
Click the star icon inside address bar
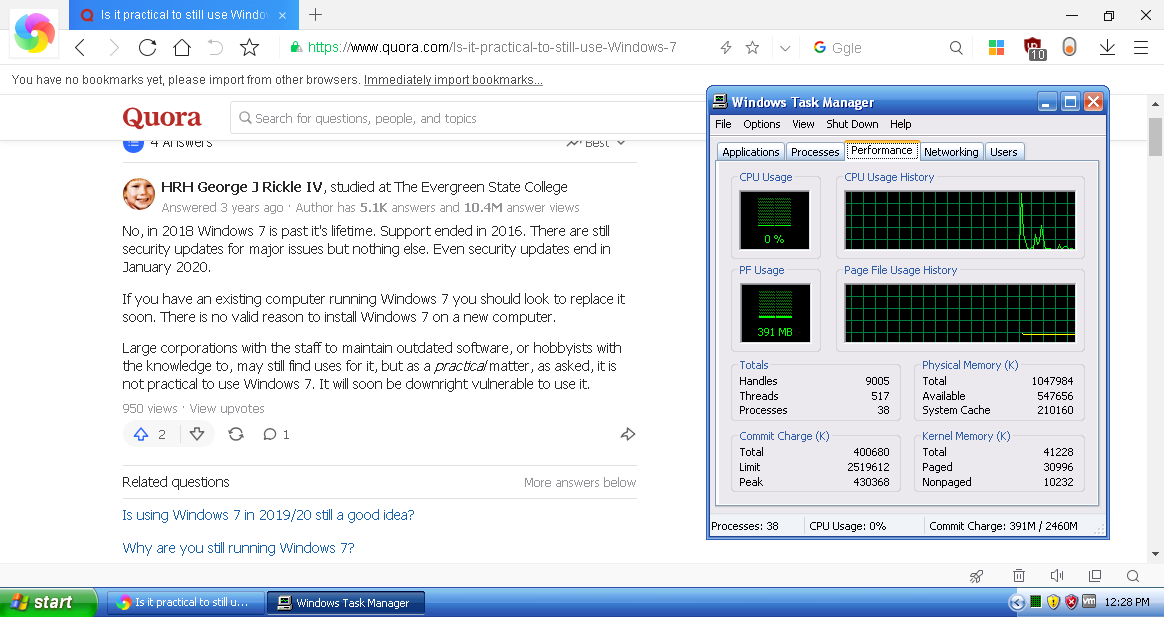click(752, 48)
